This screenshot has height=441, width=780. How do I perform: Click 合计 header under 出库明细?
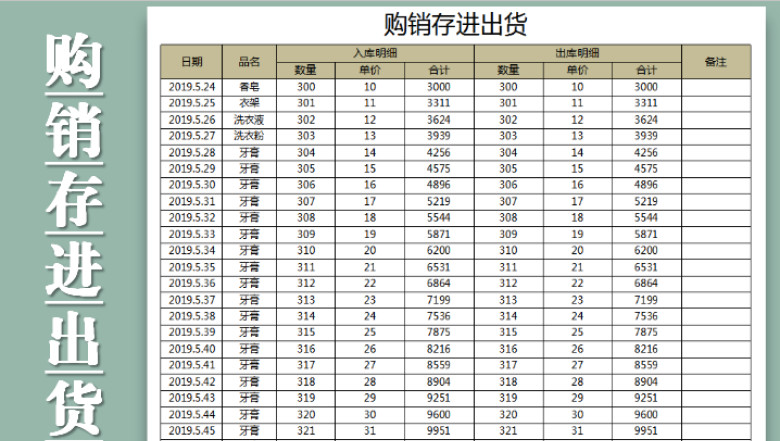(x=647, y=70)
